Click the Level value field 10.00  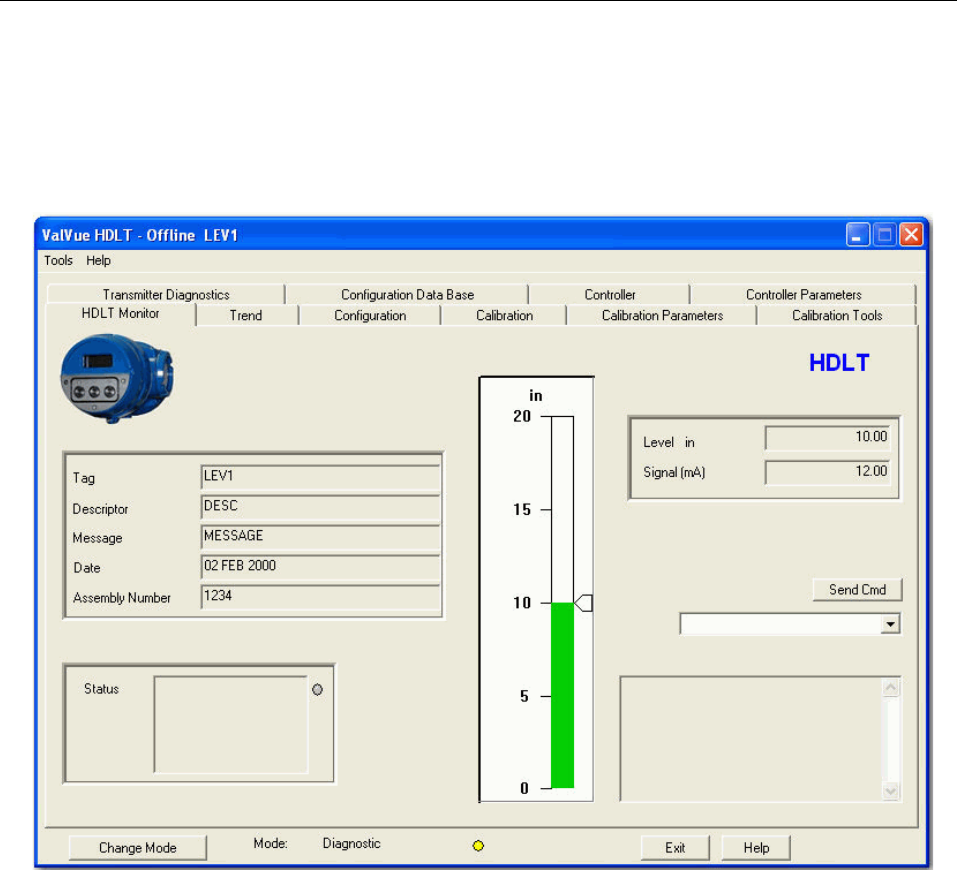(828, 438)
